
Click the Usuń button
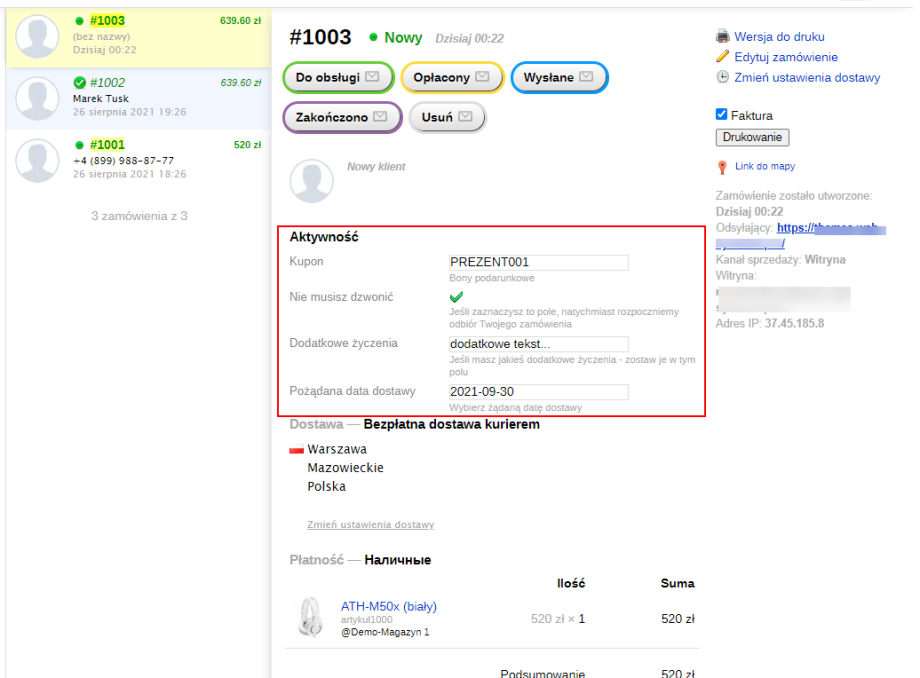point(446,117)
